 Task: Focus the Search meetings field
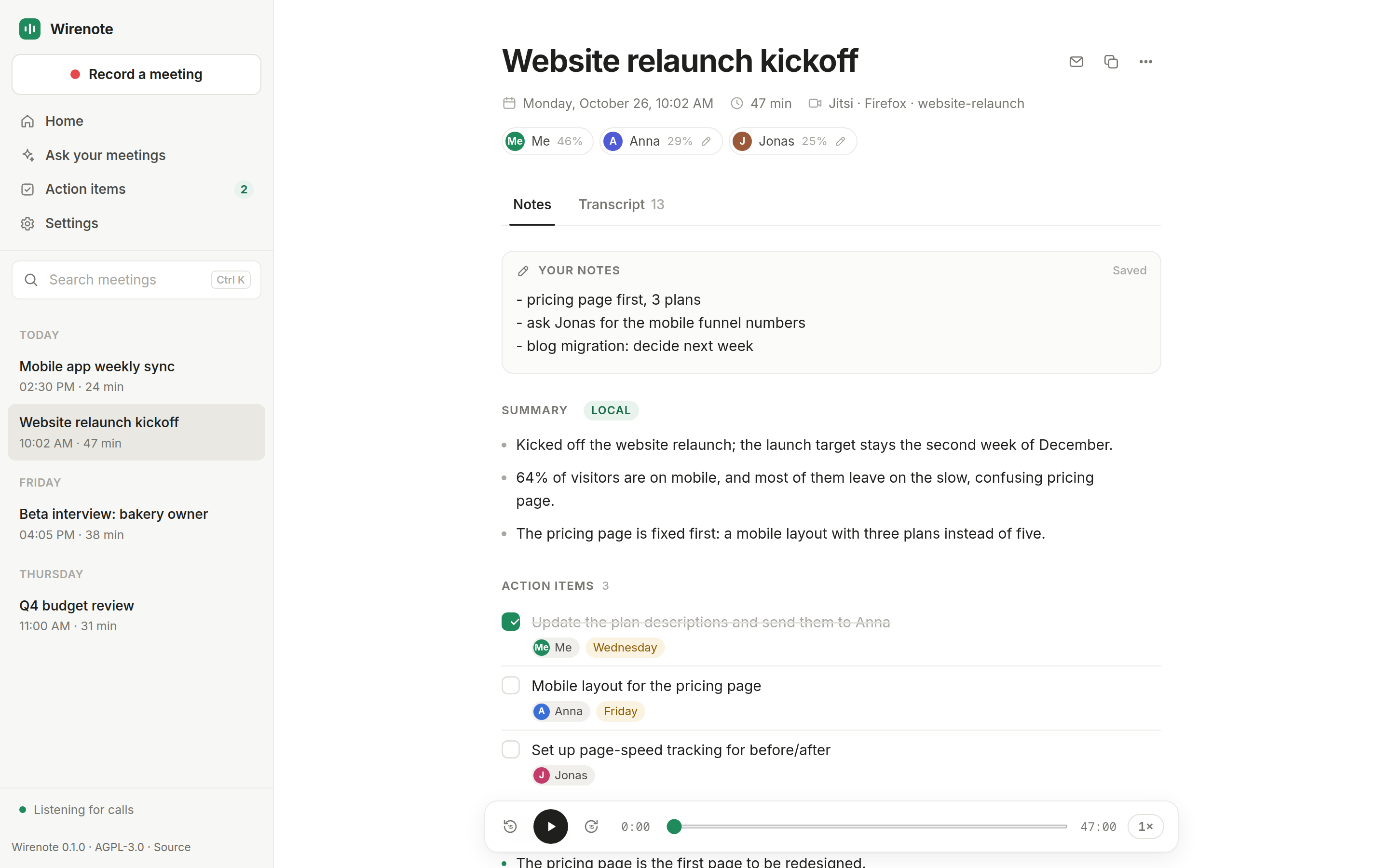click(x=136, y=280)
